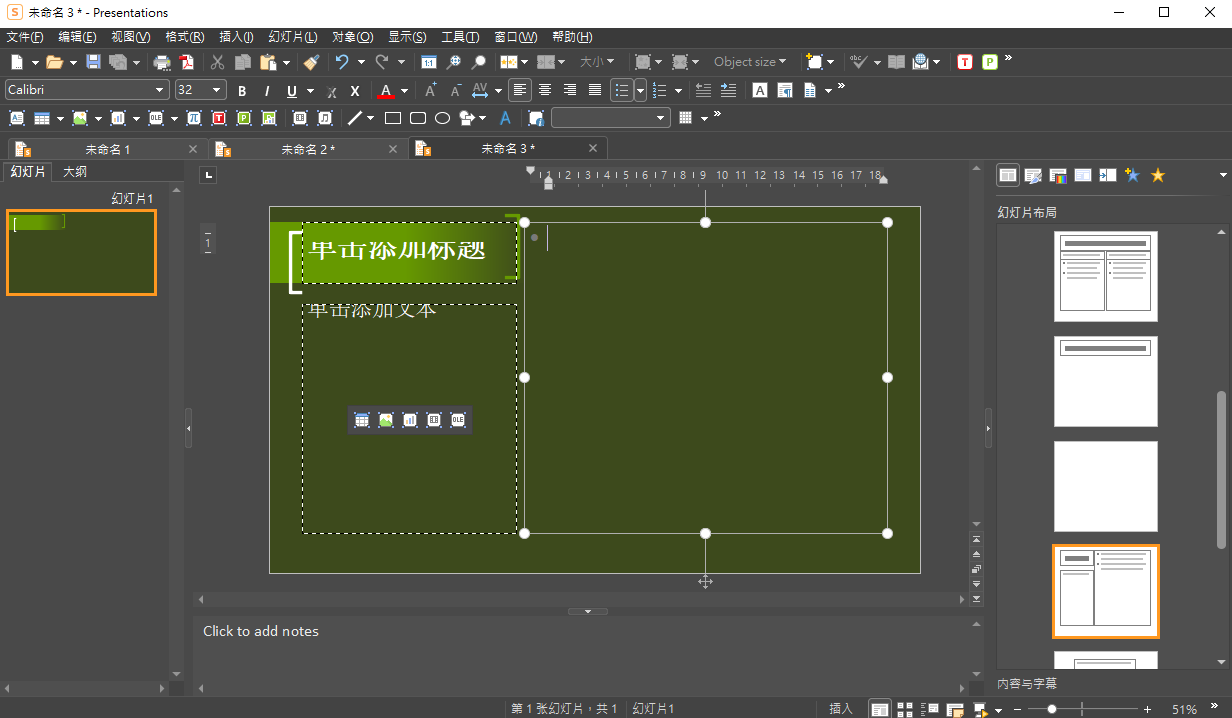The image size is (1232, 718).
Task: Switch to slide sorter view in status bar
Action: [x=905, y=709]
